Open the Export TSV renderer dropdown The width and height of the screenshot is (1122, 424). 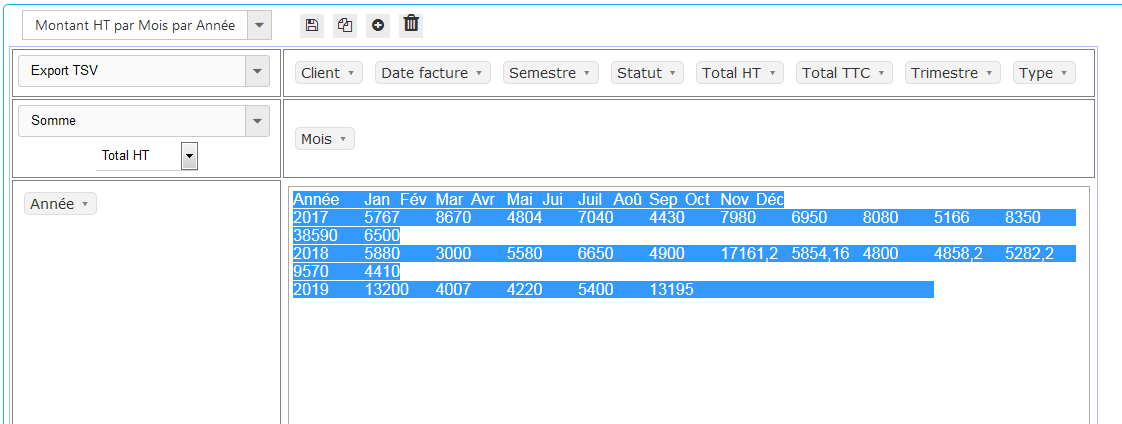[258, 71]
